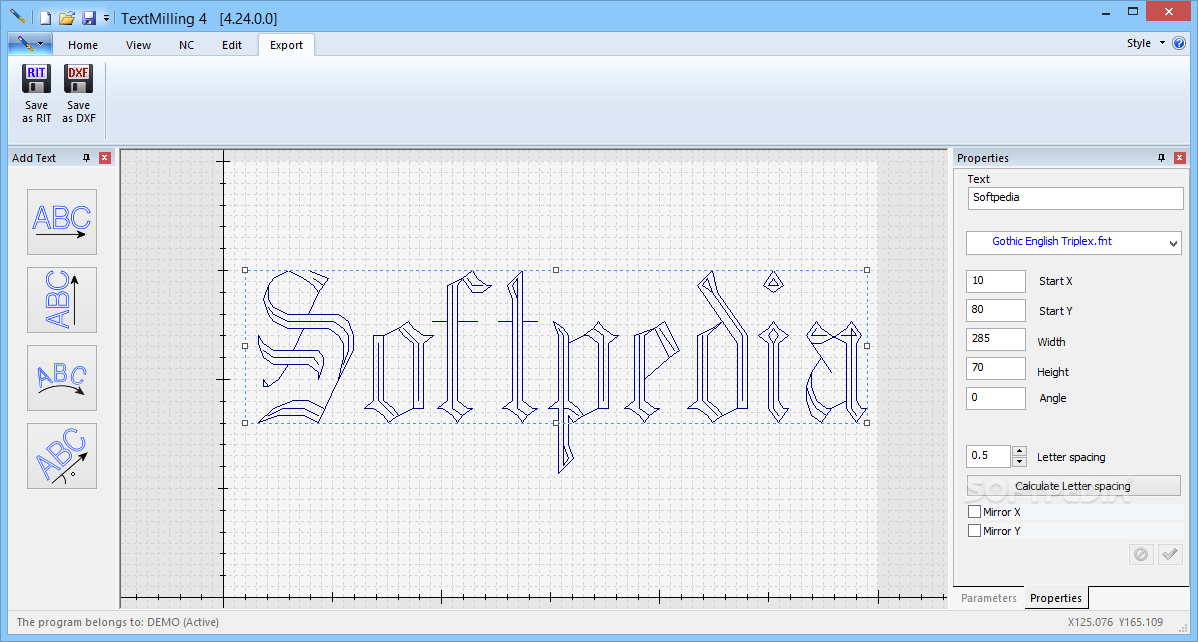Select the Export ribbon tab
Viewport: 1198px width, 642px height.
(x=287, y=45)
